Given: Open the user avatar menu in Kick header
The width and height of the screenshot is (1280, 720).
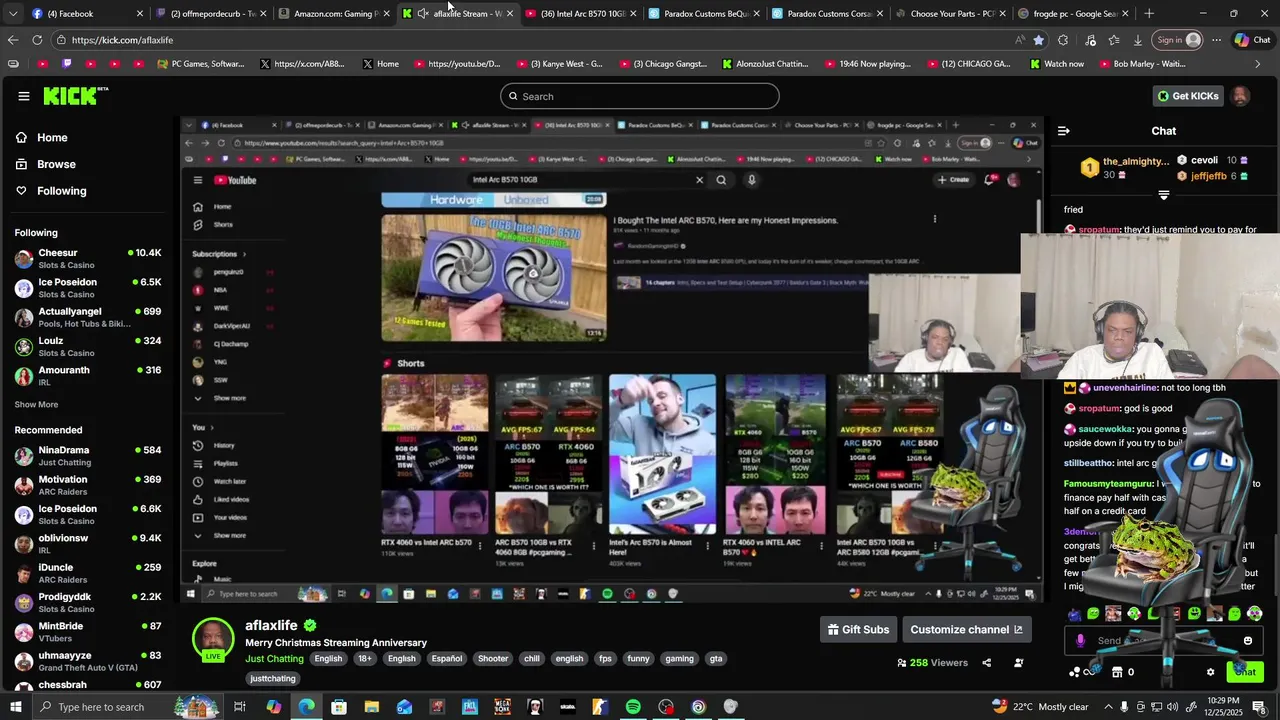Looking at the screenshot, I should [x=1240, y=96].
